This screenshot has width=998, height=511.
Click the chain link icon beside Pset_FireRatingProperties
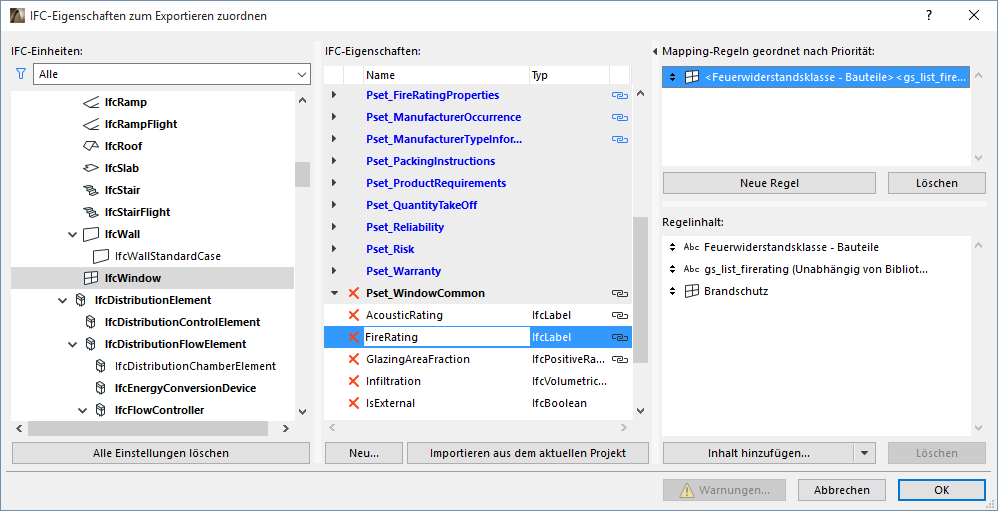(619, 96)
